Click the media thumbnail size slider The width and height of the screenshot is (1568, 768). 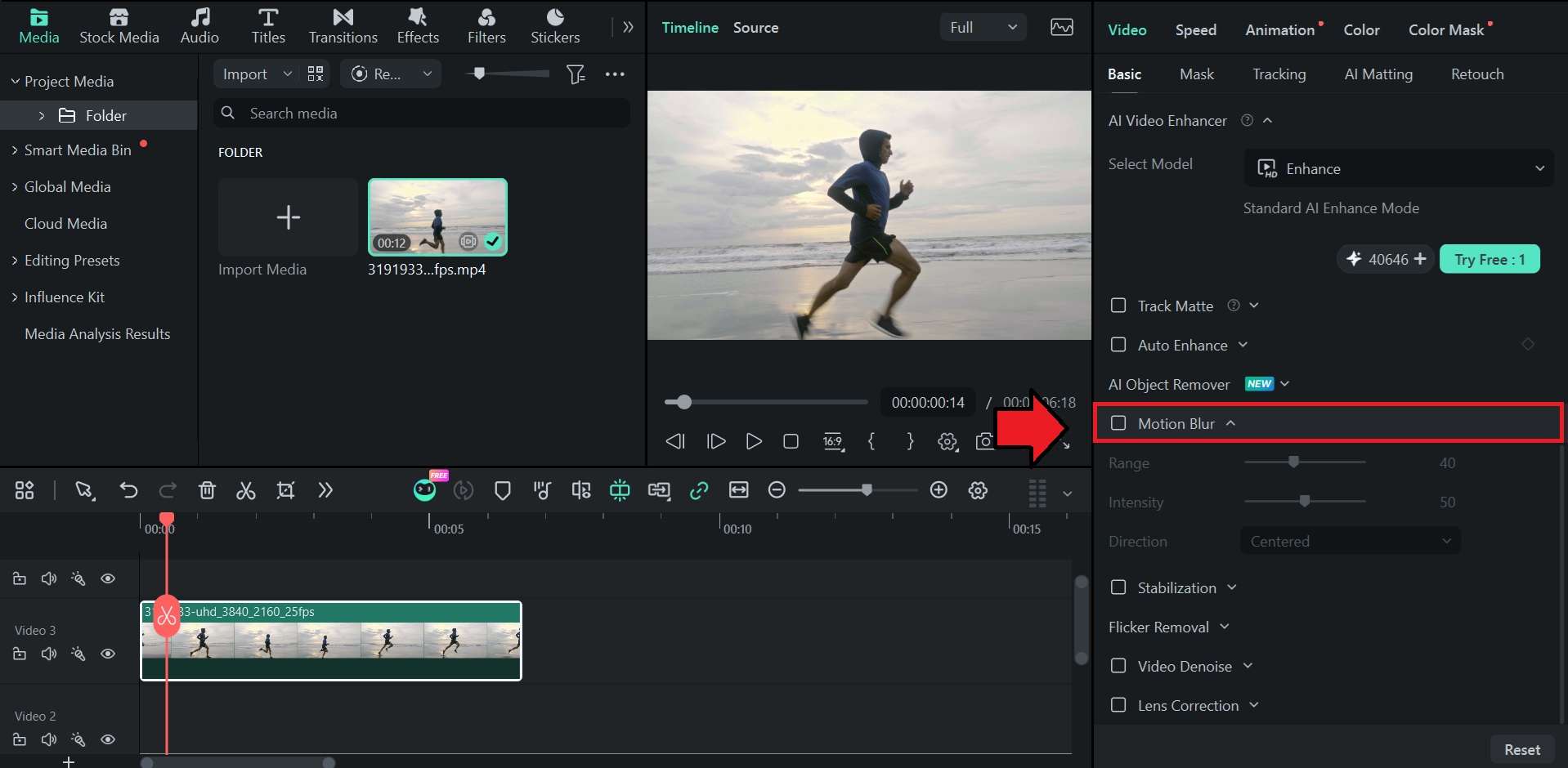click(508, 74)
